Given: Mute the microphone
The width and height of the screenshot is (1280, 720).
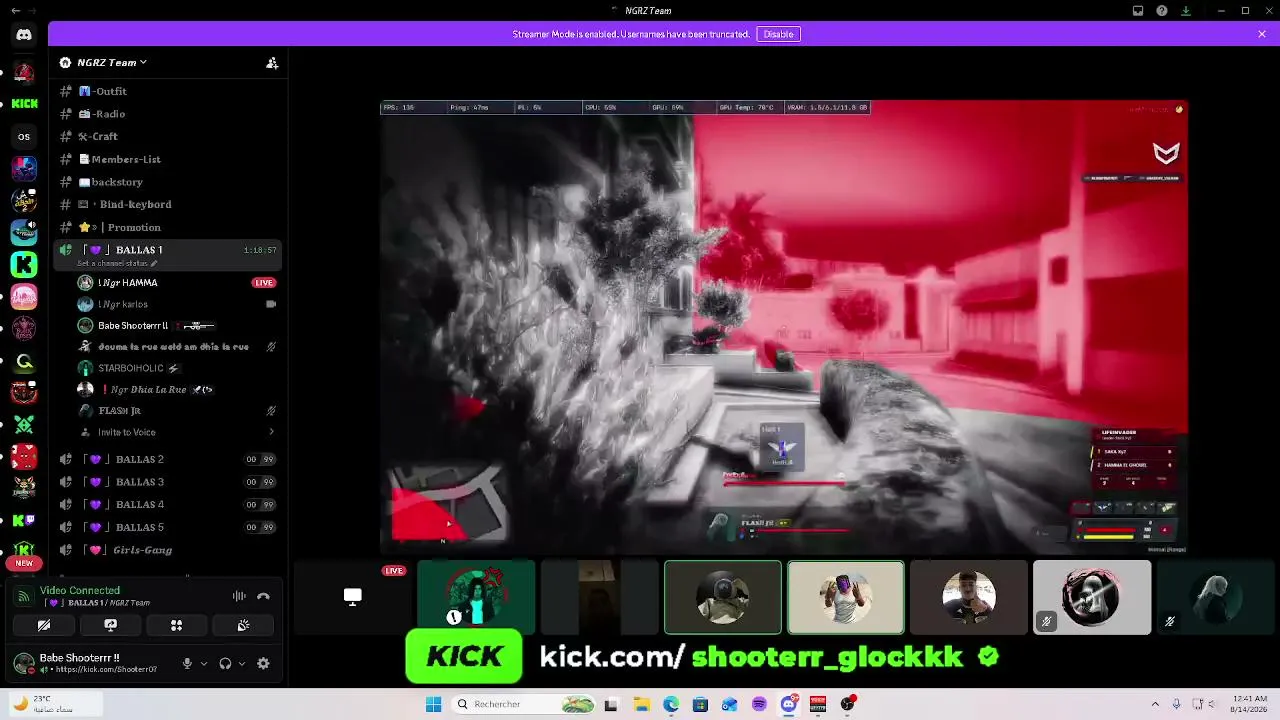Looking at the screenshot, I should pos(187,663).
